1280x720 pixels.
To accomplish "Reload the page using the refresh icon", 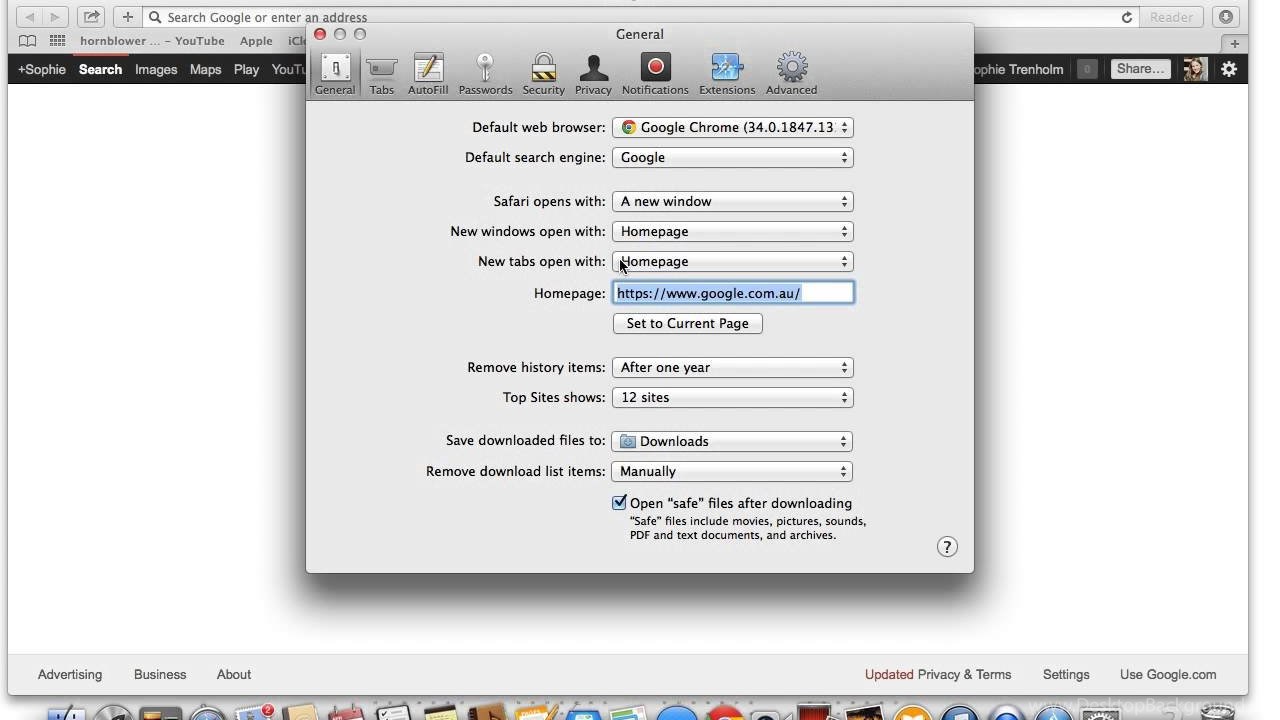I will click(1126, 17).
